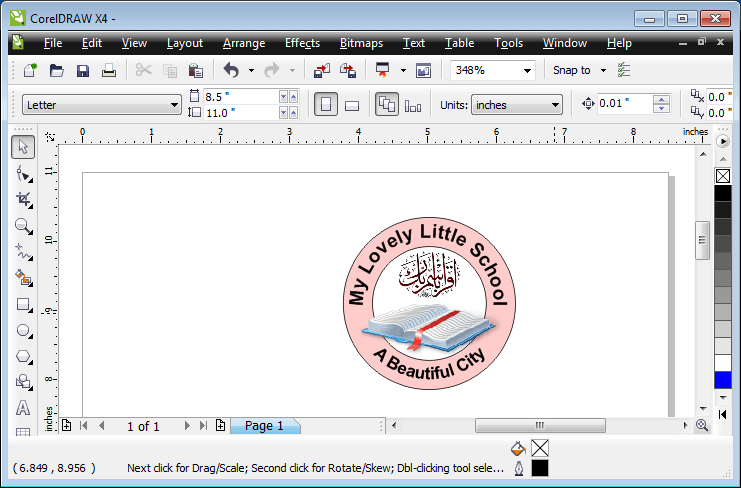Open the Bitmaps menu
Screen dimensions: 741x488
pos(361,43)
